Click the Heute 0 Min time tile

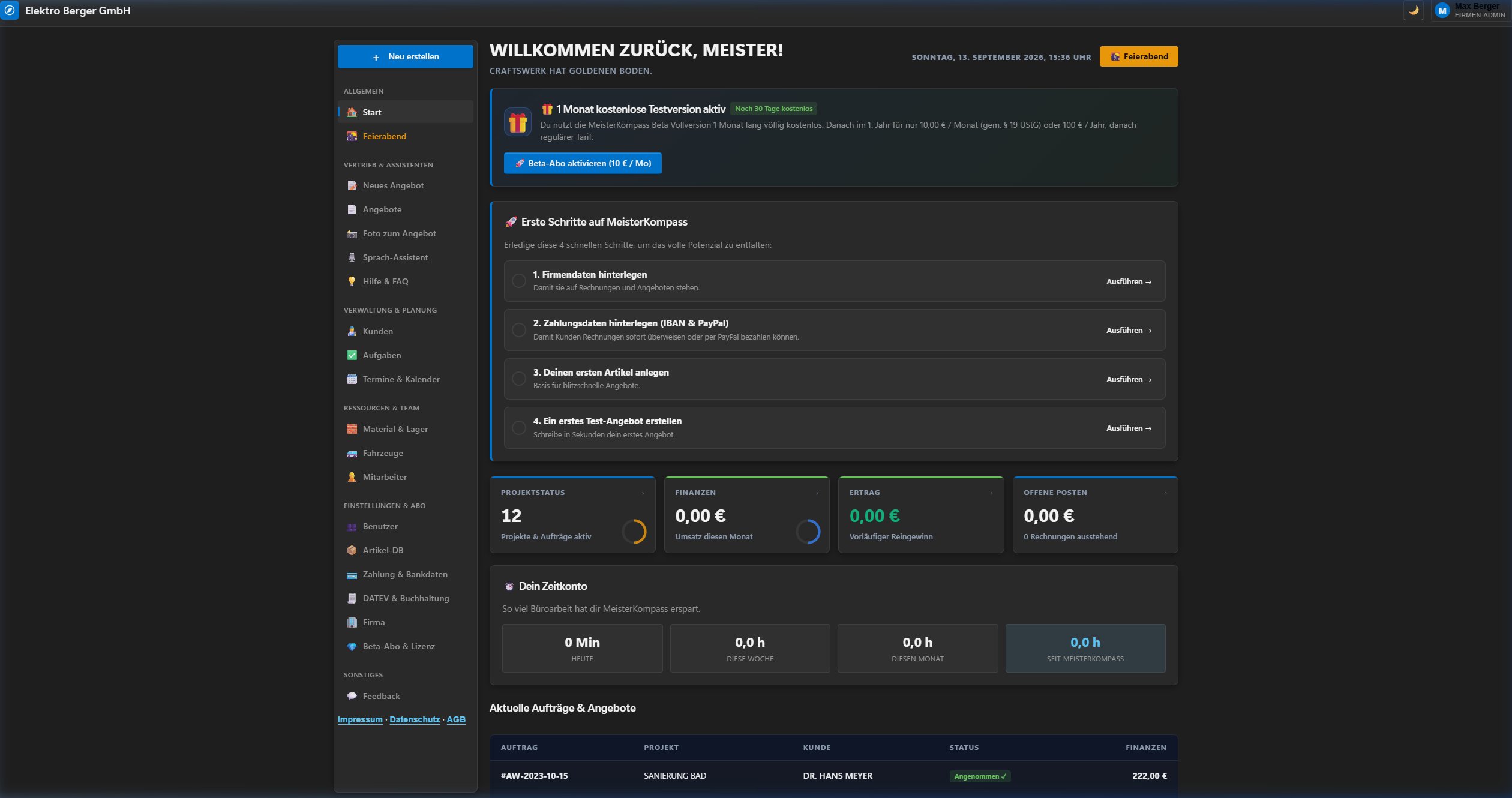tap(582, 649)
